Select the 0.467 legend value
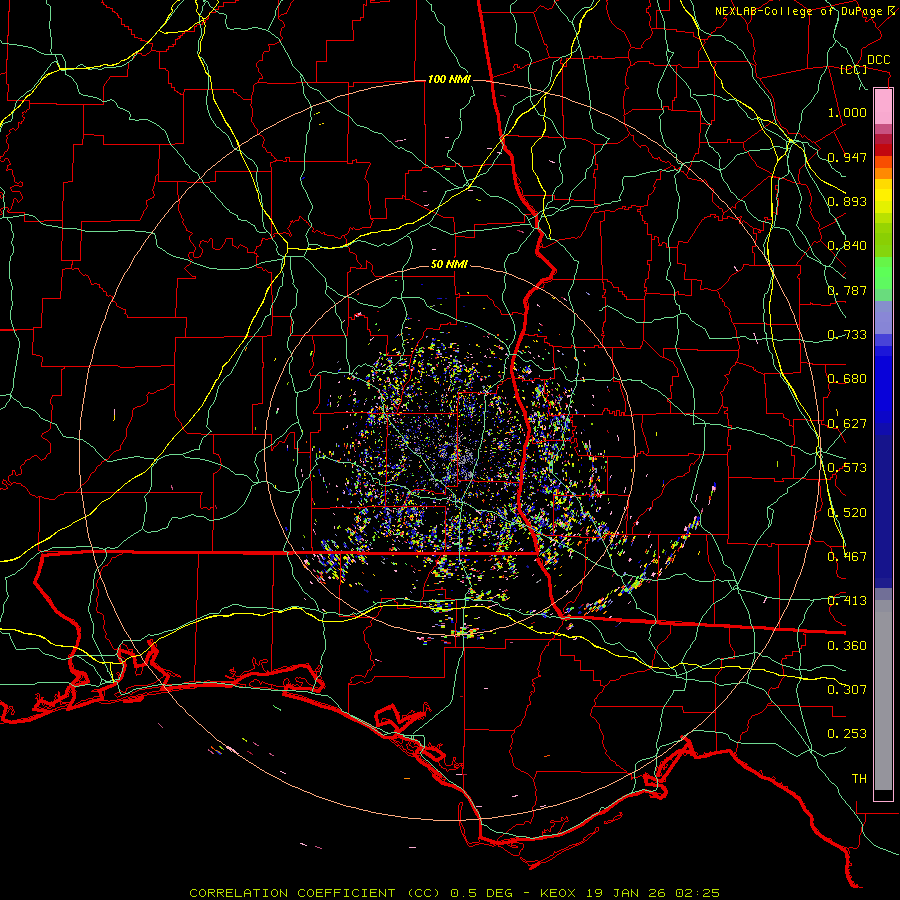Image resolution: width=900 pixels, height=900 pixels. tap(847, 557)
